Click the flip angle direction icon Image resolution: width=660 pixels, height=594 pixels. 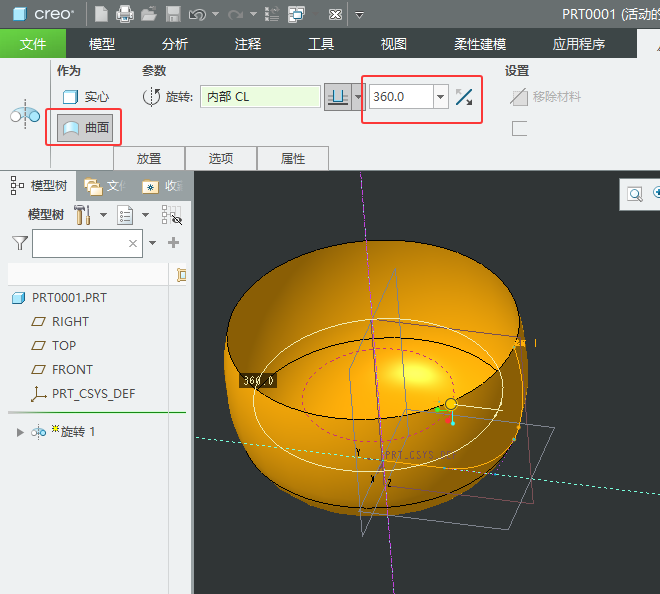click(464, 97)
